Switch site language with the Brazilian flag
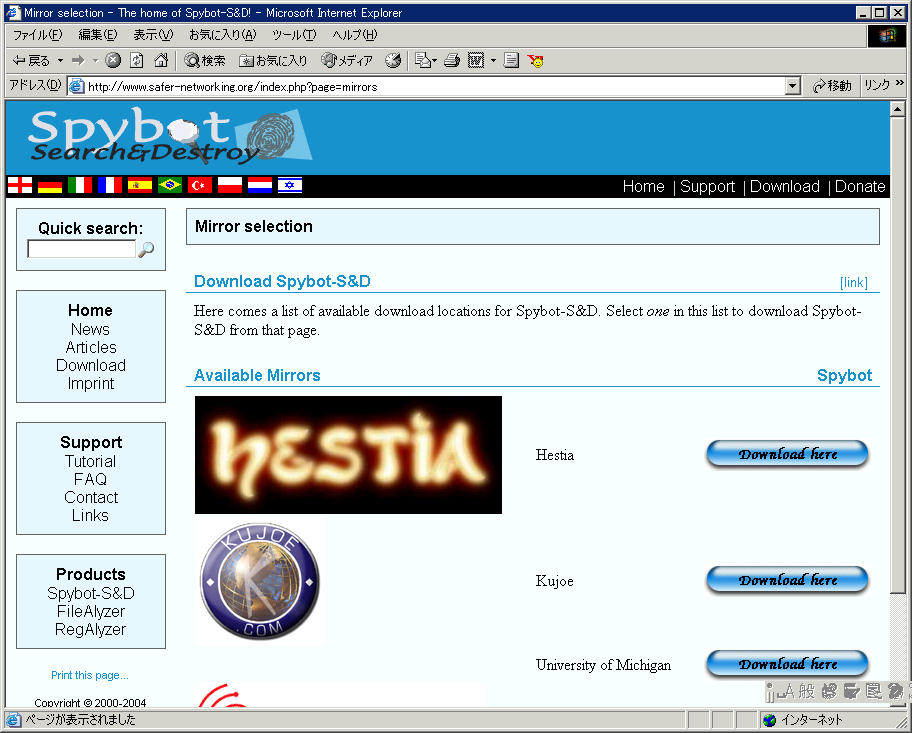The height and width of the screenshot is (733, 912). (x=170, y=186)
